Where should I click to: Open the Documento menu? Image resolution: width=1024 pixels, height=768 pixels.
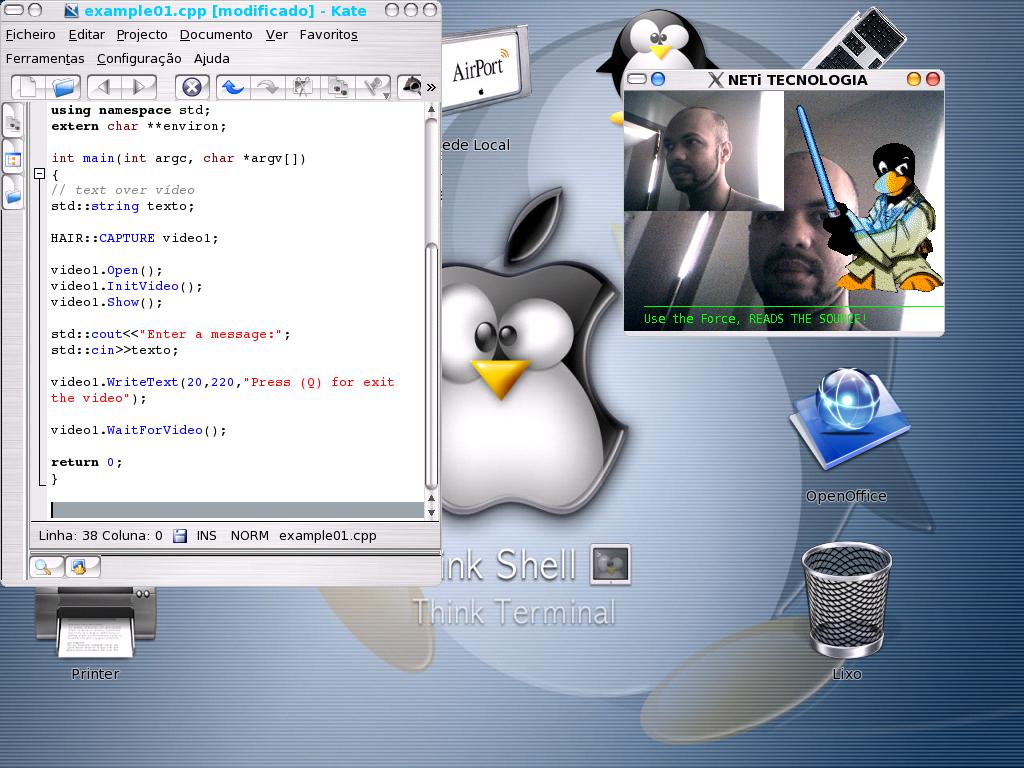click(x=216, y=35)
